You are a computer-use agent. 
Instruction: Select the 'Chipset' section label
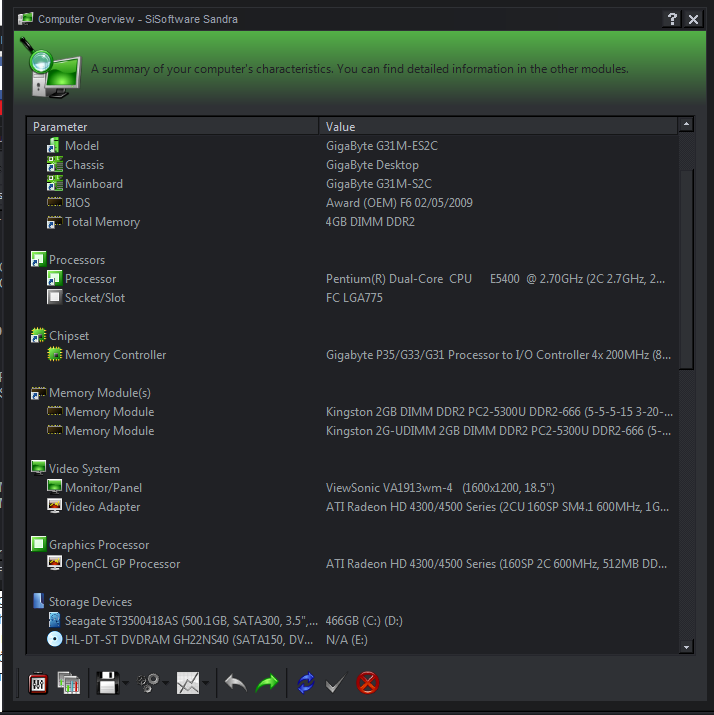pos(69,336)
